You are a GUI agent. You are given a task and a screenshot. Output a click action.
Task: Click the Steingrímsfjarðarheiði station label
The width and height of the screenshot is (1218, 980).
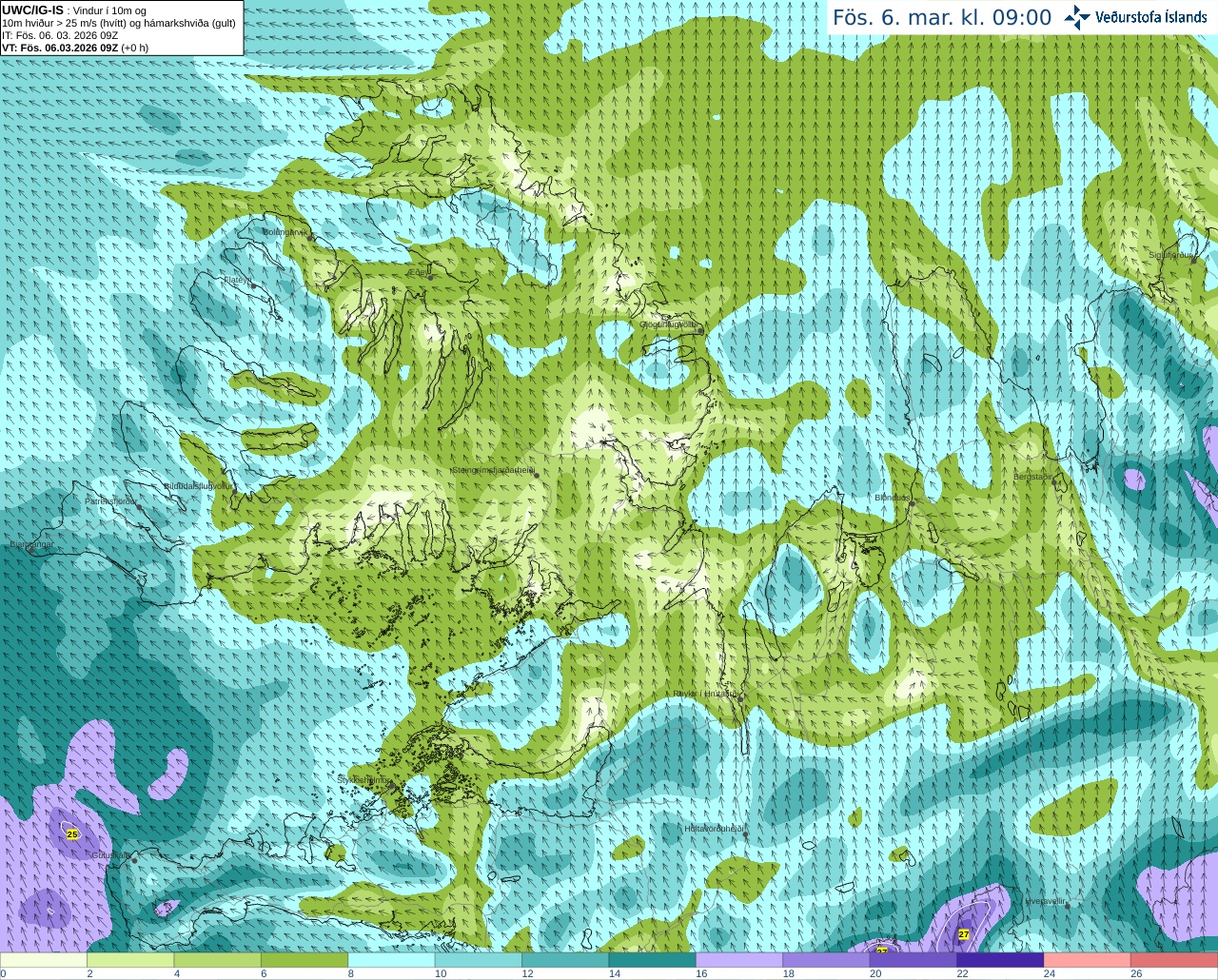click(x=493, y=469)
